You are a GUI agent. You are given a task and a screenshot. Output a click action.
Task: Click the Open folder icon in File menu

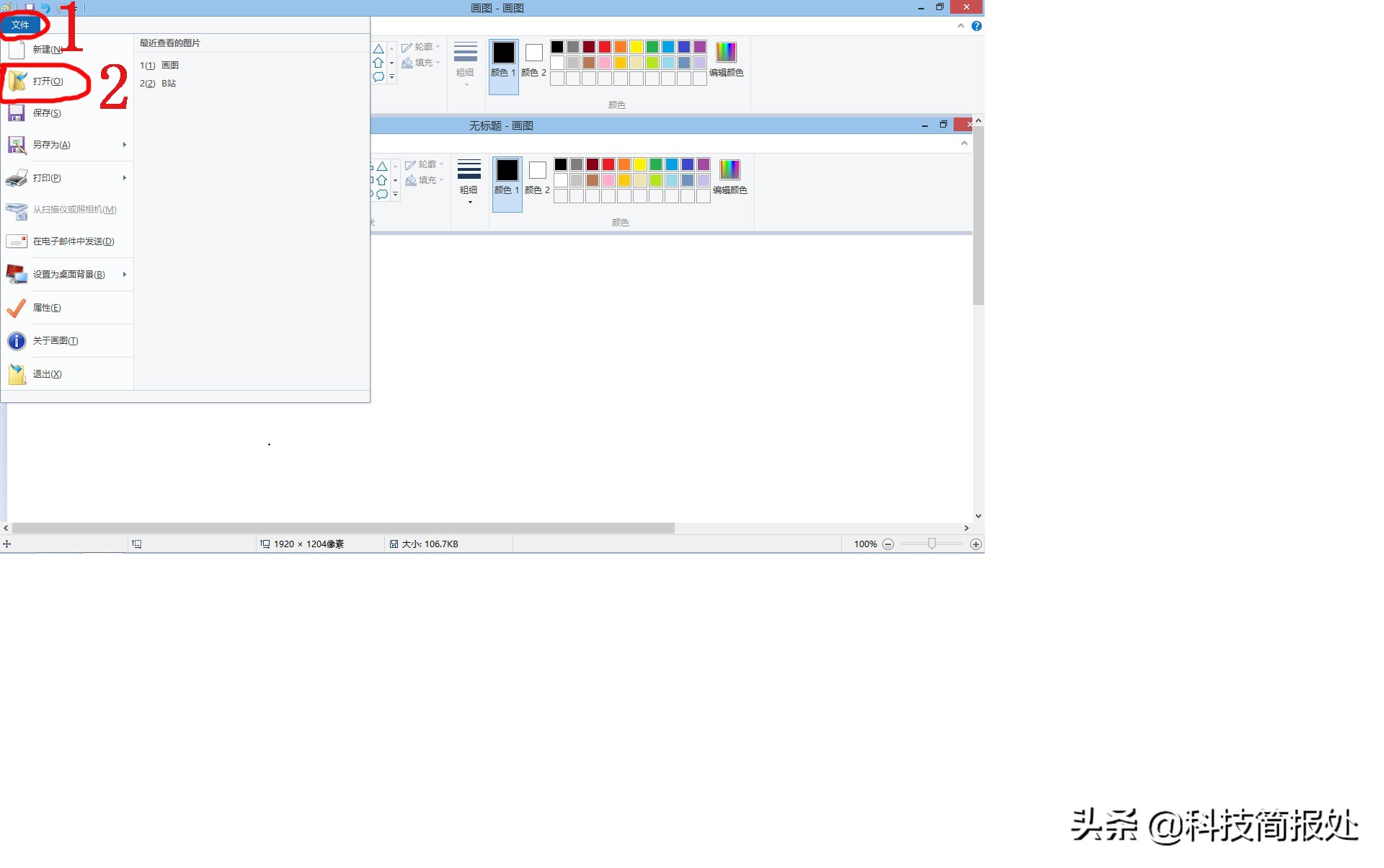coord(17,81)
